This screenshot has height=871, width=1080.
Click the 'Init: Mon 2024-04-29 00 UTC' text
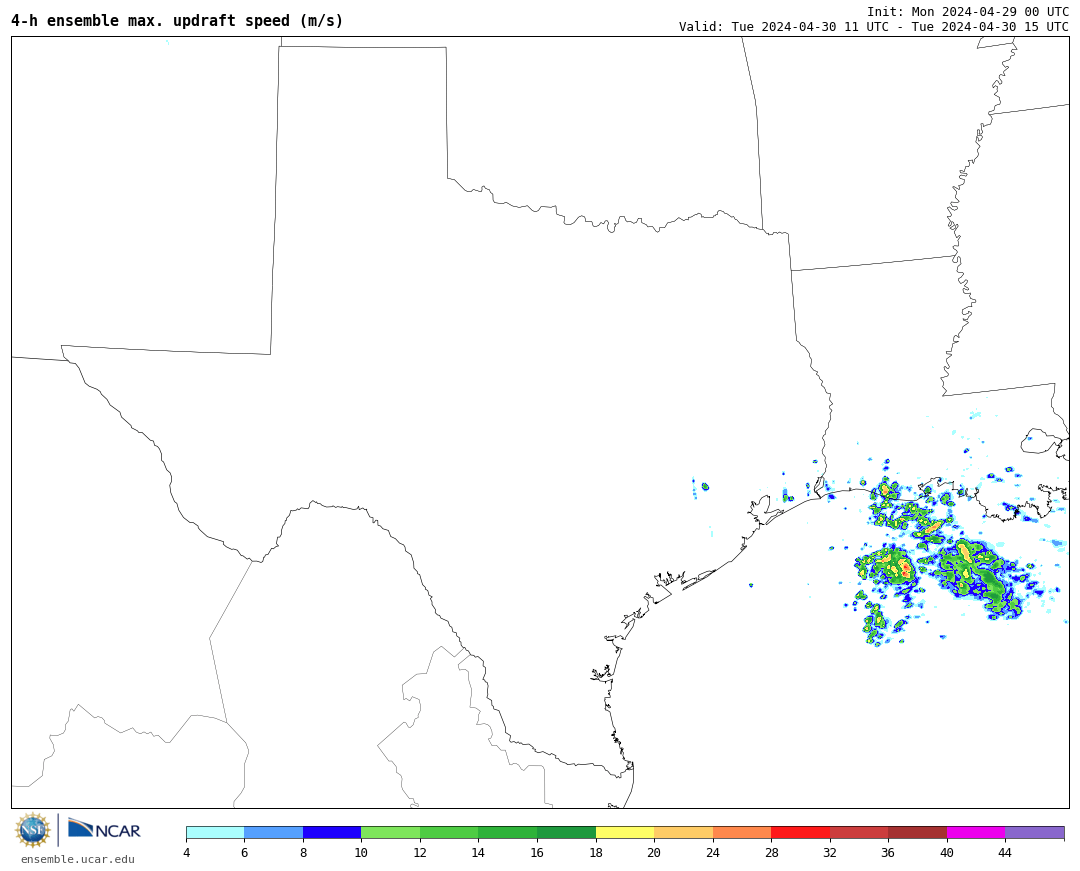pyautogui.click(x=968, y=12)
